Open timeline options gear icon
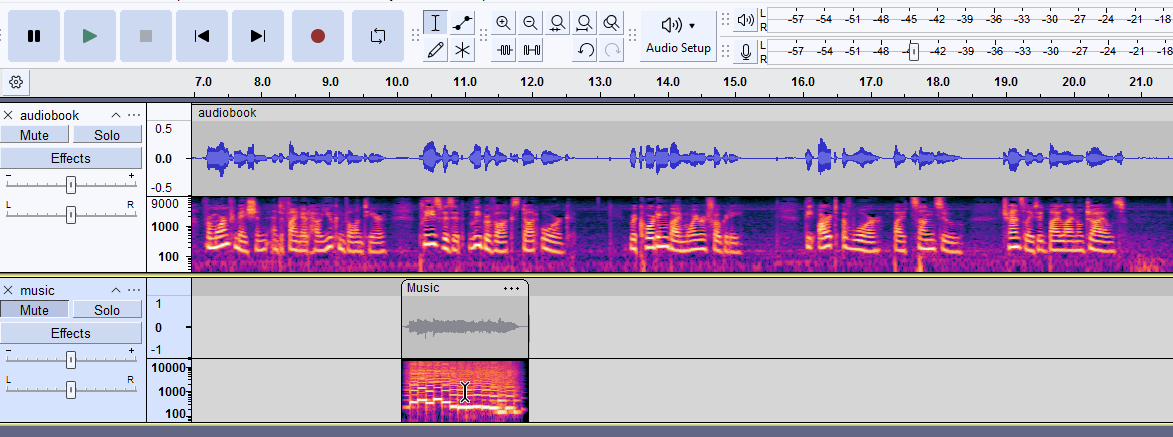 click(16, 81)
